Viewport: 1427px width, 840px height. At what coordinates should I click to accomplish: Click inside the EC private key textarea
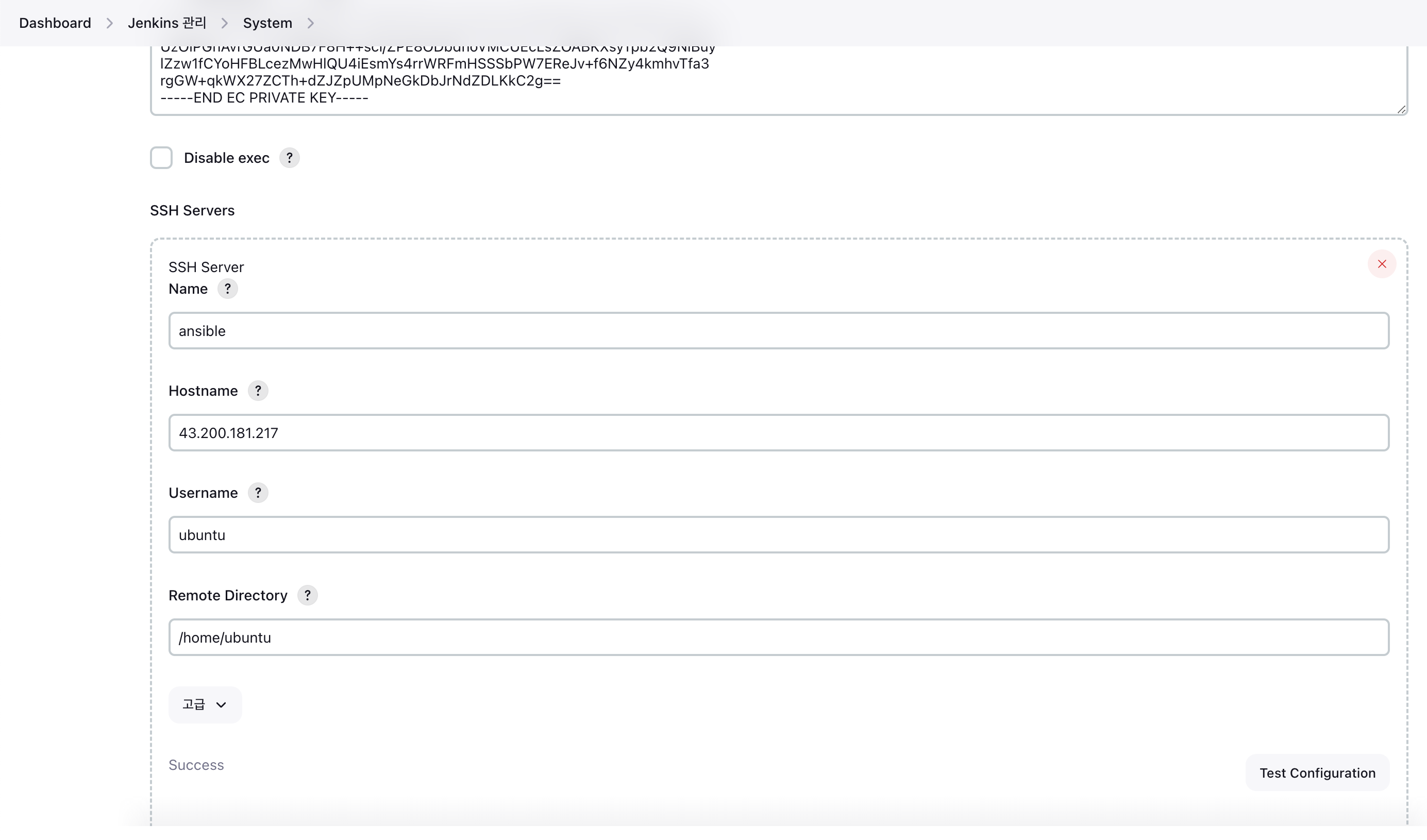pos(779,80)
